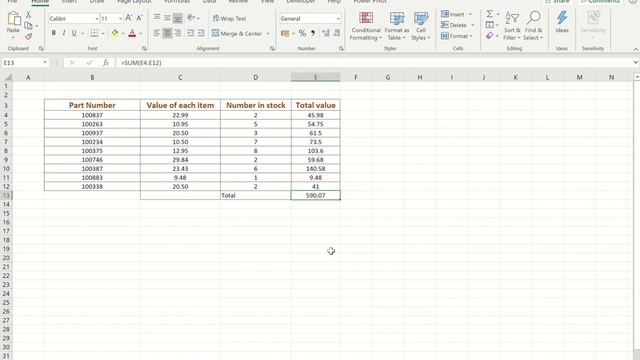Set Top Align for cell text
This screenshot has height=360, width=640.
(x=157, y=18)
